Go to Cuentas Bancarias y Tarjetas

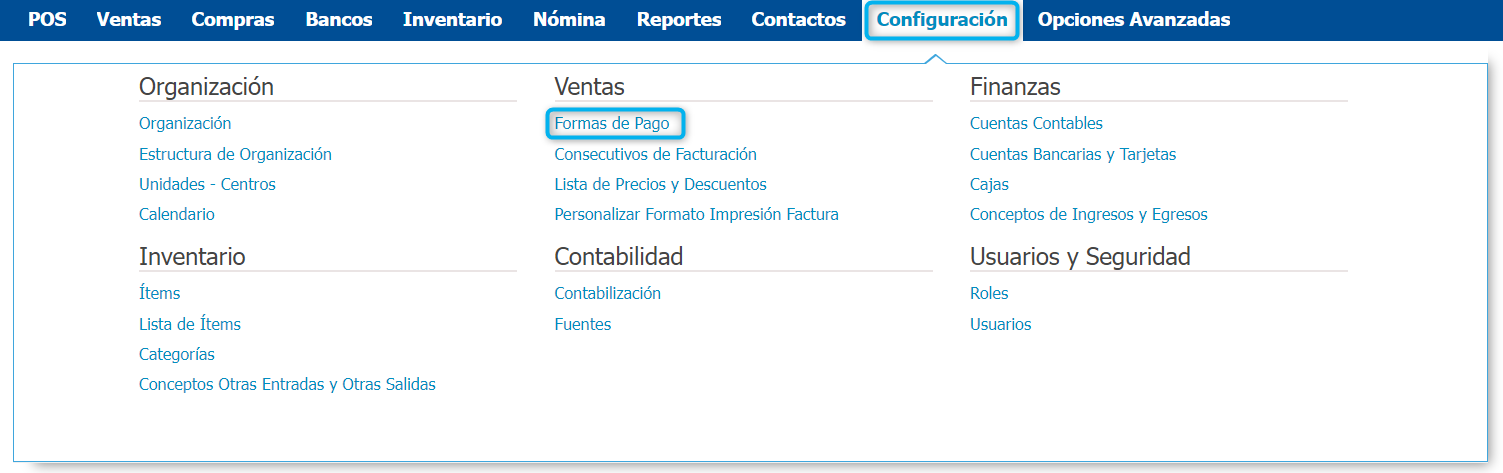click(x=1073, y=154)
